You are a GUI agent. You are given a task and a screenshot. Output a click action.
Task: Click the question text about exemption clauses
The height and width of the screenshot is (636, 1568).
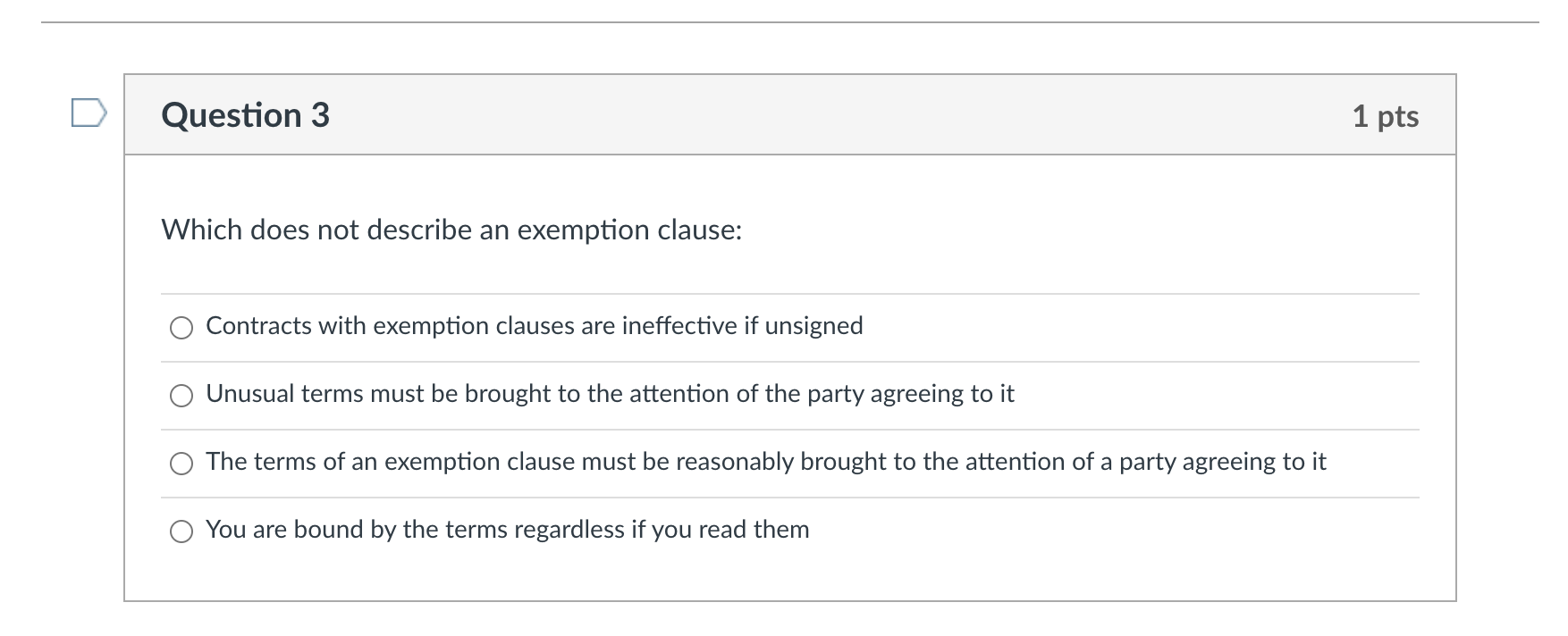pos(451,230)
